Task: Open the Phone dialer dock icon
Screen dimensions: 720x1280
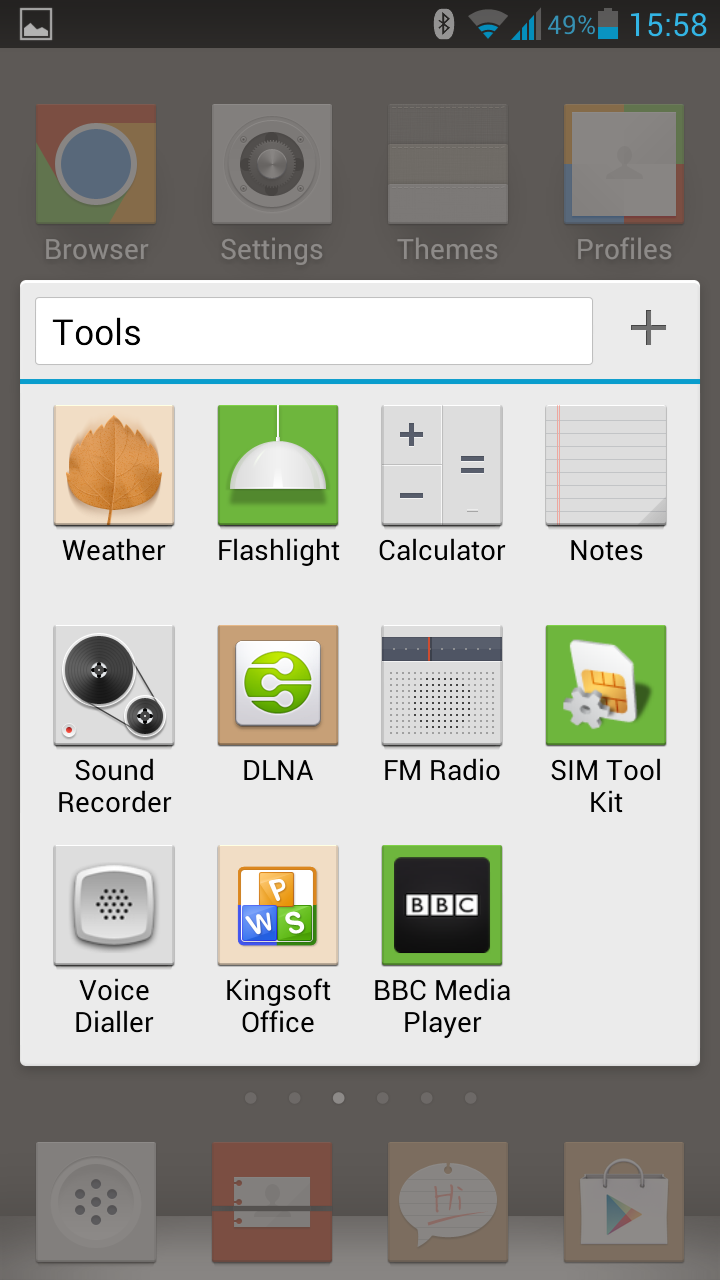Action: click(96, 1201)
